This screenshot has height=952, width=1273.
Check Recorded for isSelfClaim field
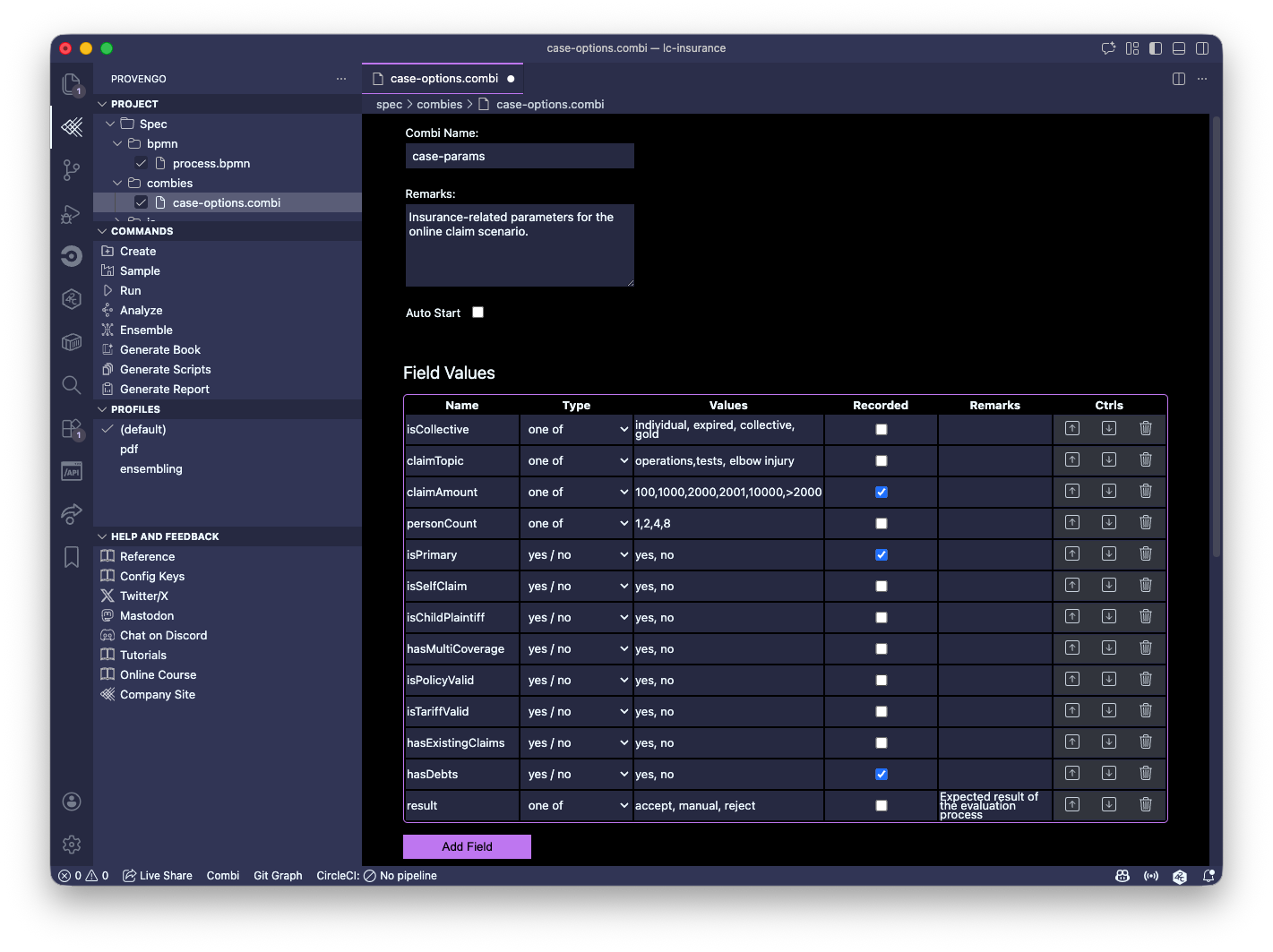(x=882, y=586)
